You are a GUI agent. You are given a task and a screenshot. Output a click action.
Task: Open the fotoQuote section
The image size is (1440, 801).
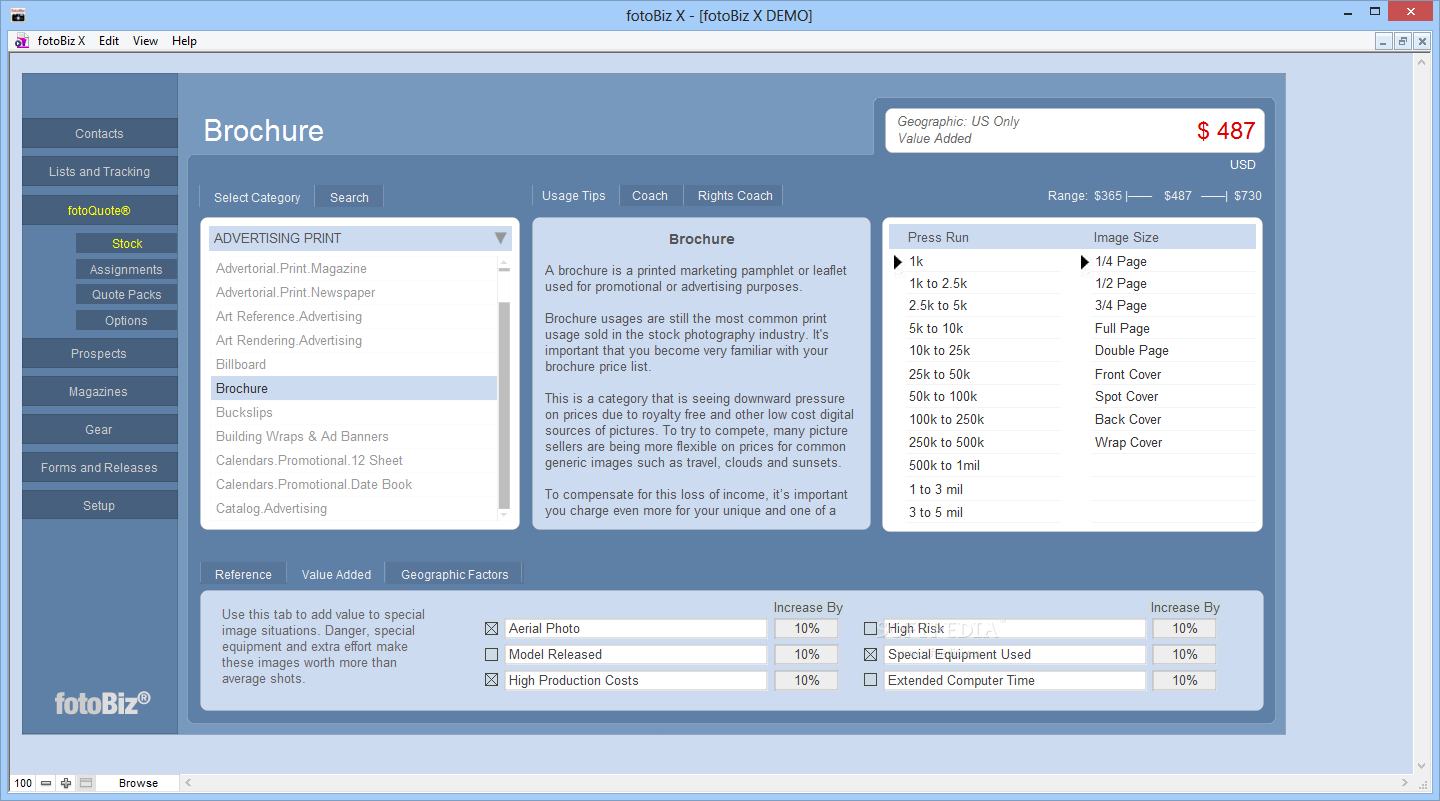coord(99,210)
